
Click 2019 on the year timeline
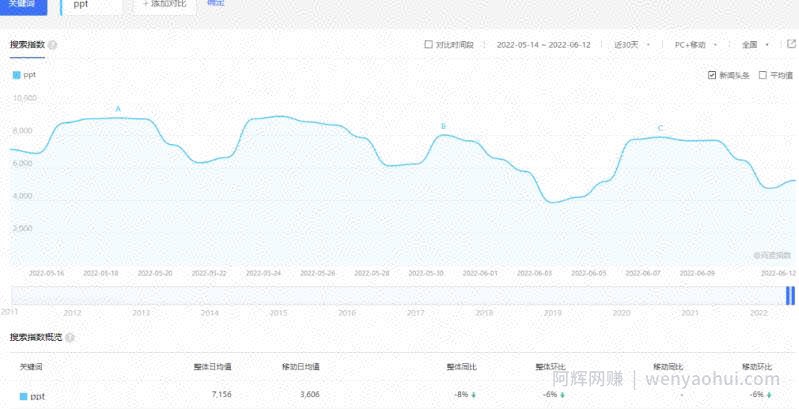coord(552,313)
